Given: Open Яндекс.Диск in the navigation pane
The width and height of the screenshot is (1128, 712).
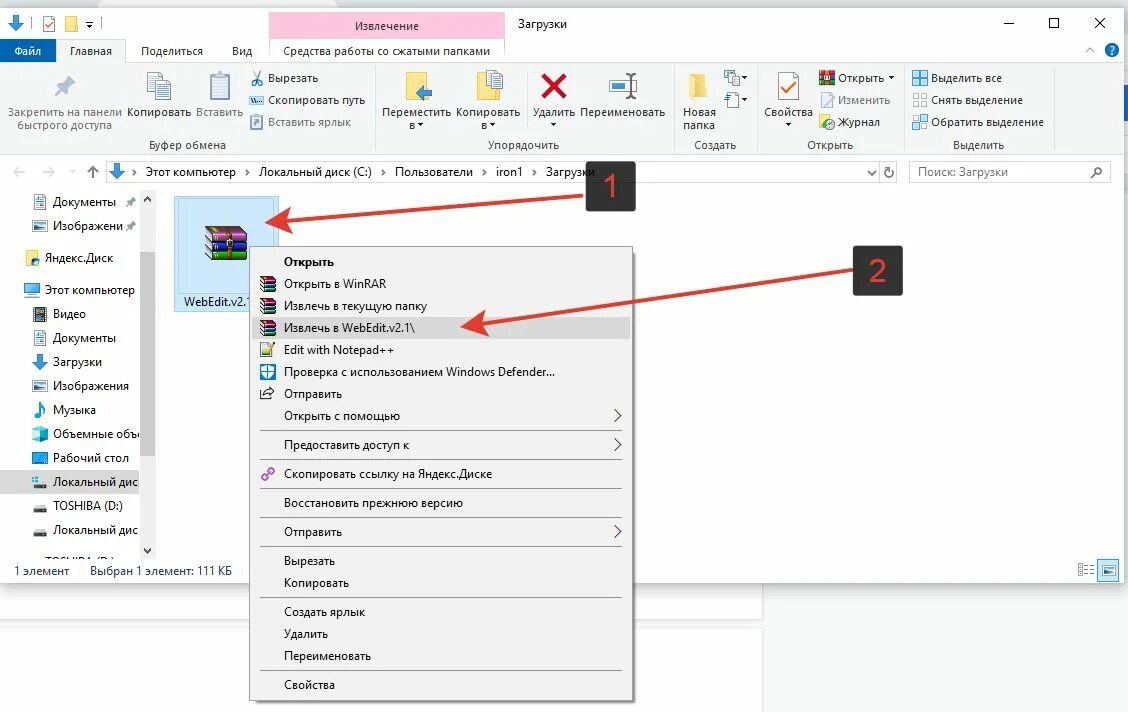Looking at the screenshot, I should pyautogui.click(x=69, y=258).
